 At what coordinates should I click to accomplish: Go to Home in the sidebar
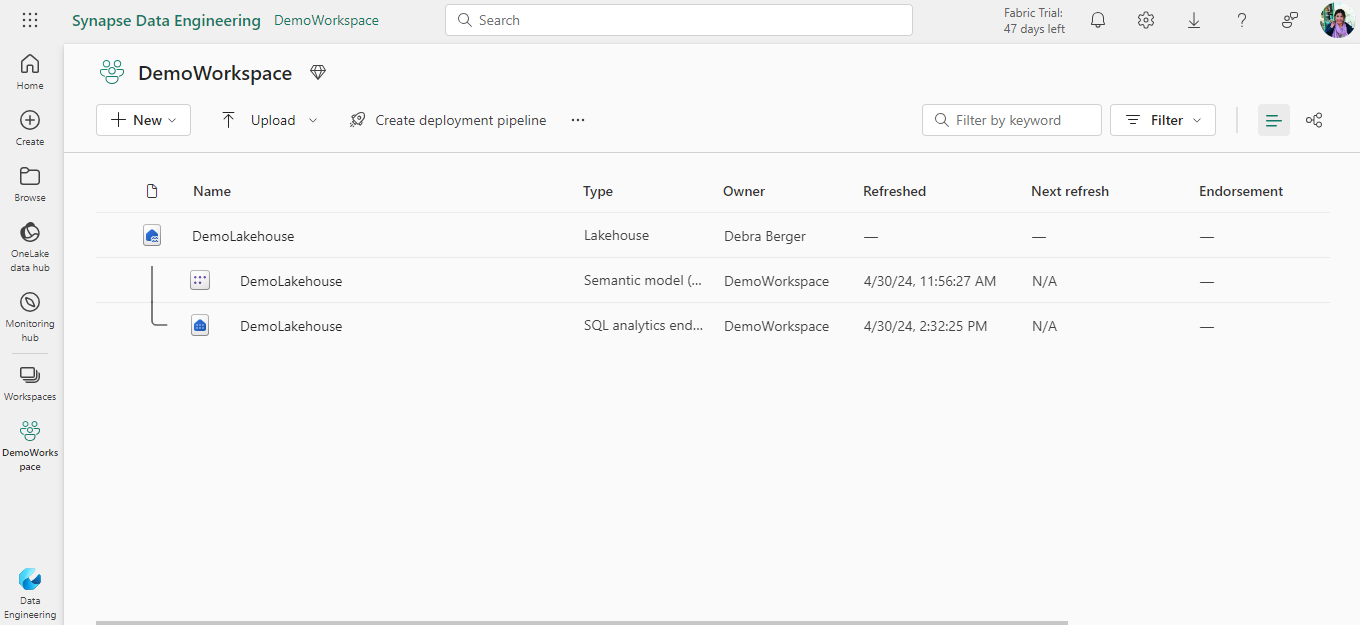30,72
